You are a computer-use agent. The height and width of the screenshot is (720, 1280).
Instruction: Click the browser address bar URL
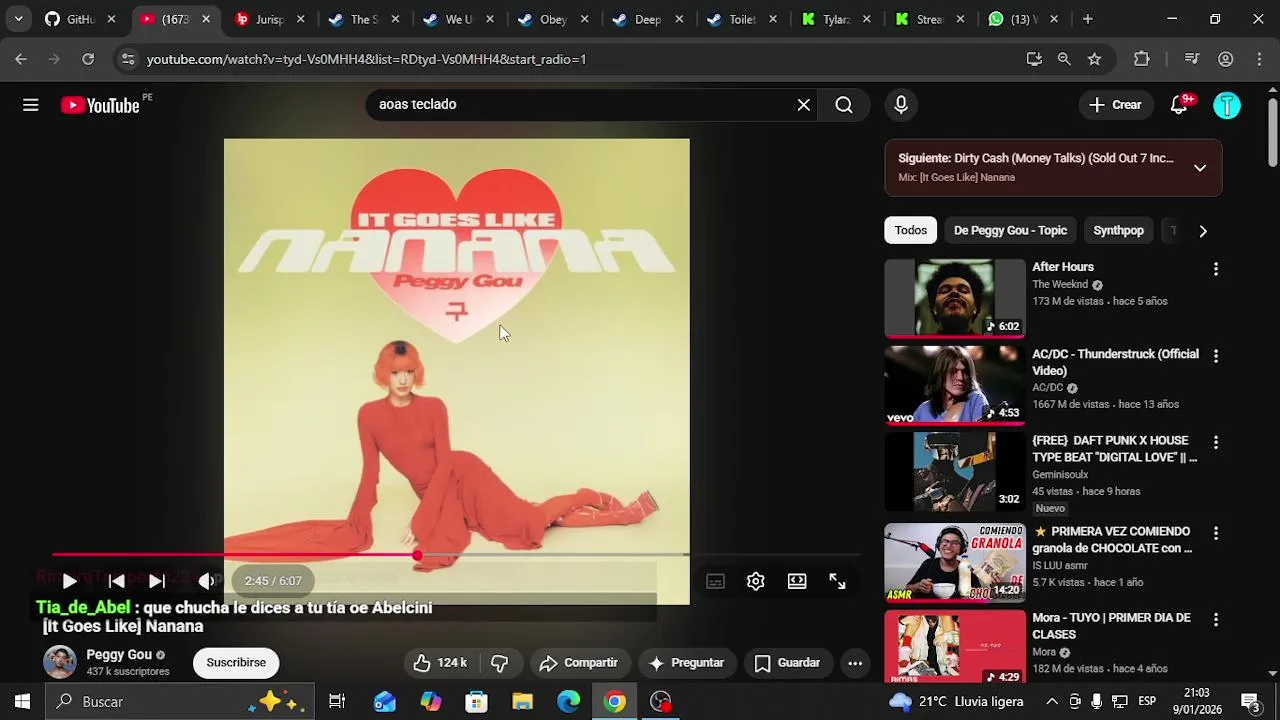[x=366, y=59]
